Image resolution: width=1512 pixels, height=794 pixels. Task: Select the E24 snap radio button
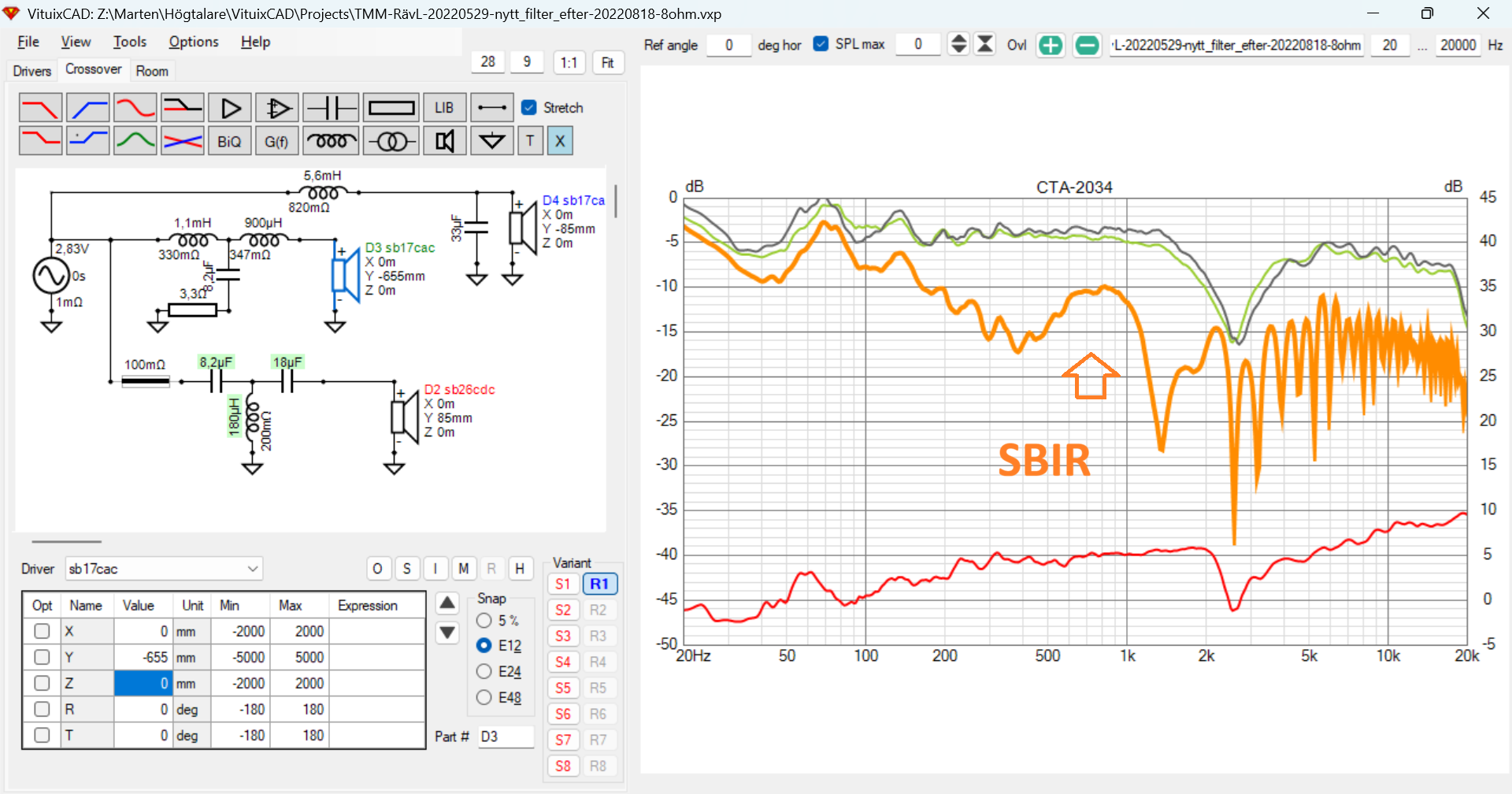[484, 672]
